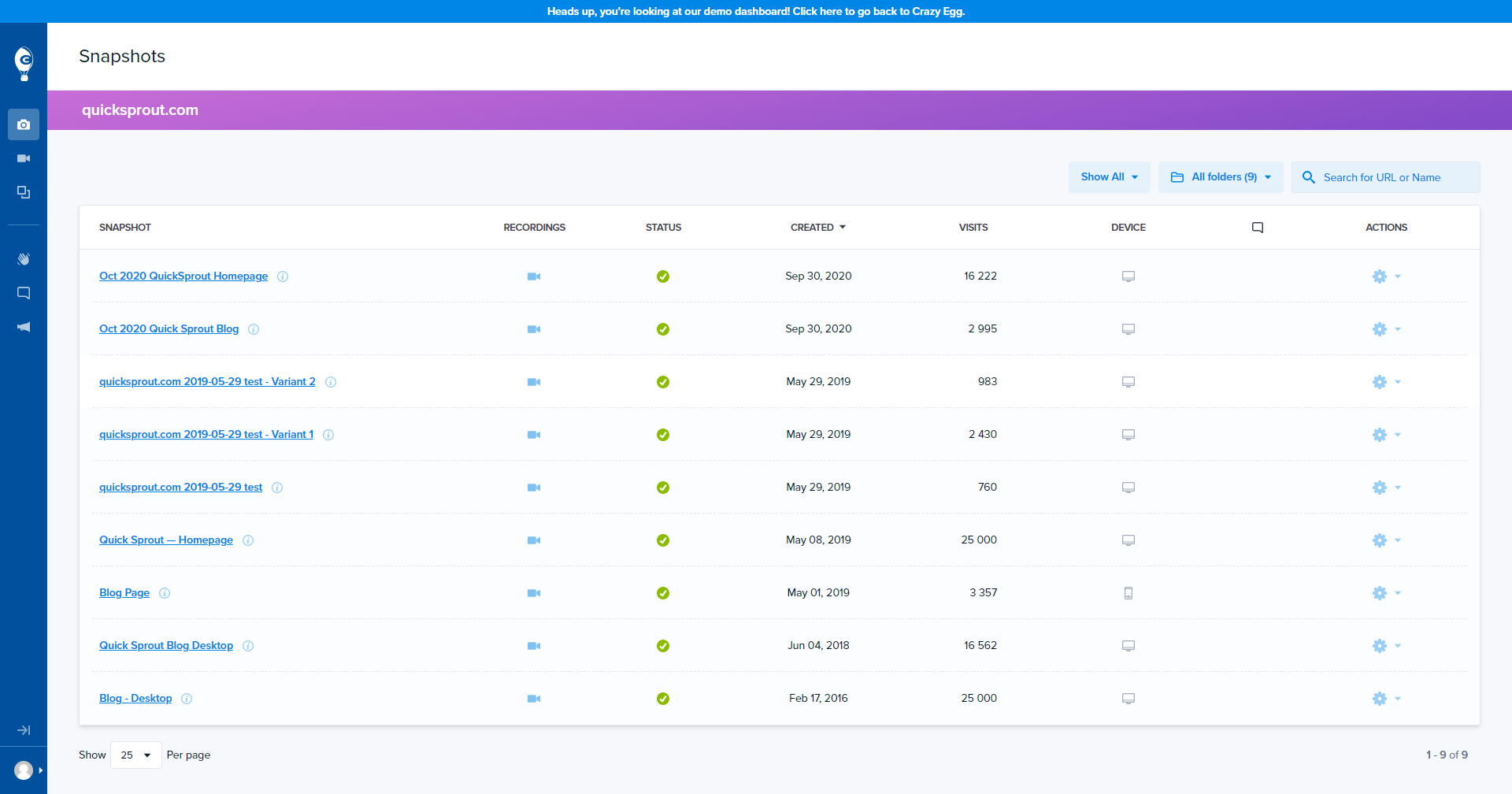Open the Blog - Desktop snapshot link
Screen dimensions: 1512x794
click(x=135, y=699)
